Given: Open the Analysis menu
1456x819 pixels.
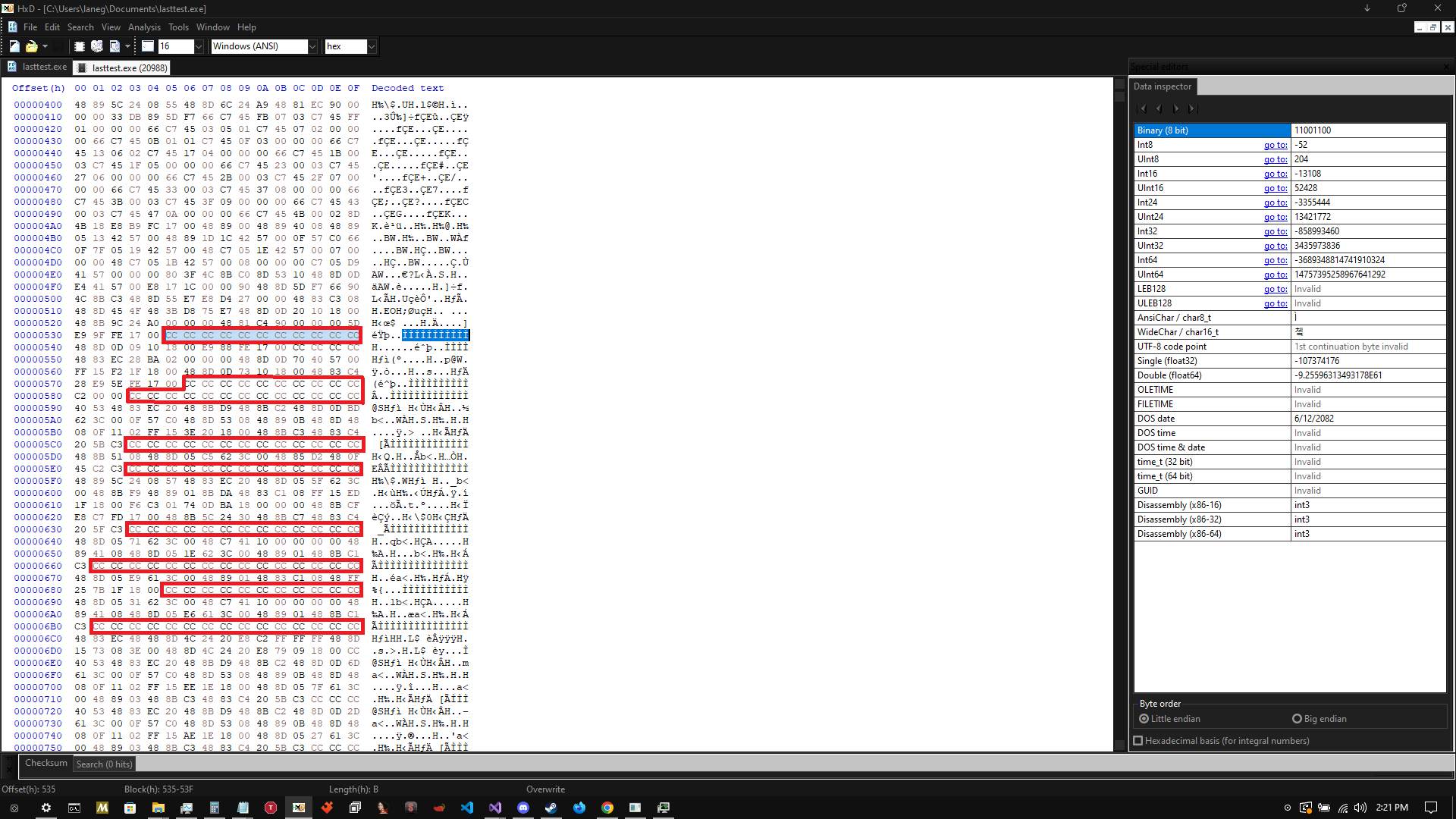Looking at the screenshot, I should point(144,27).
